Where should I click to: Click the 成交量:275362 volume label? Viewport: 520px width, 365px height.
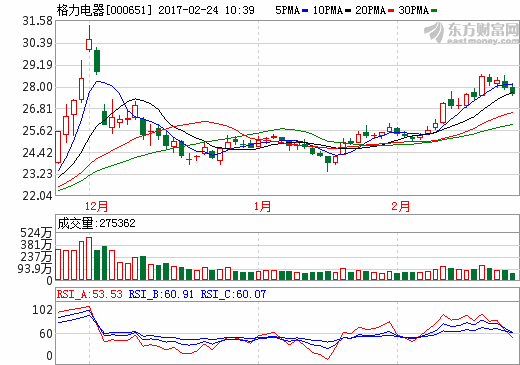pos(97,223)
